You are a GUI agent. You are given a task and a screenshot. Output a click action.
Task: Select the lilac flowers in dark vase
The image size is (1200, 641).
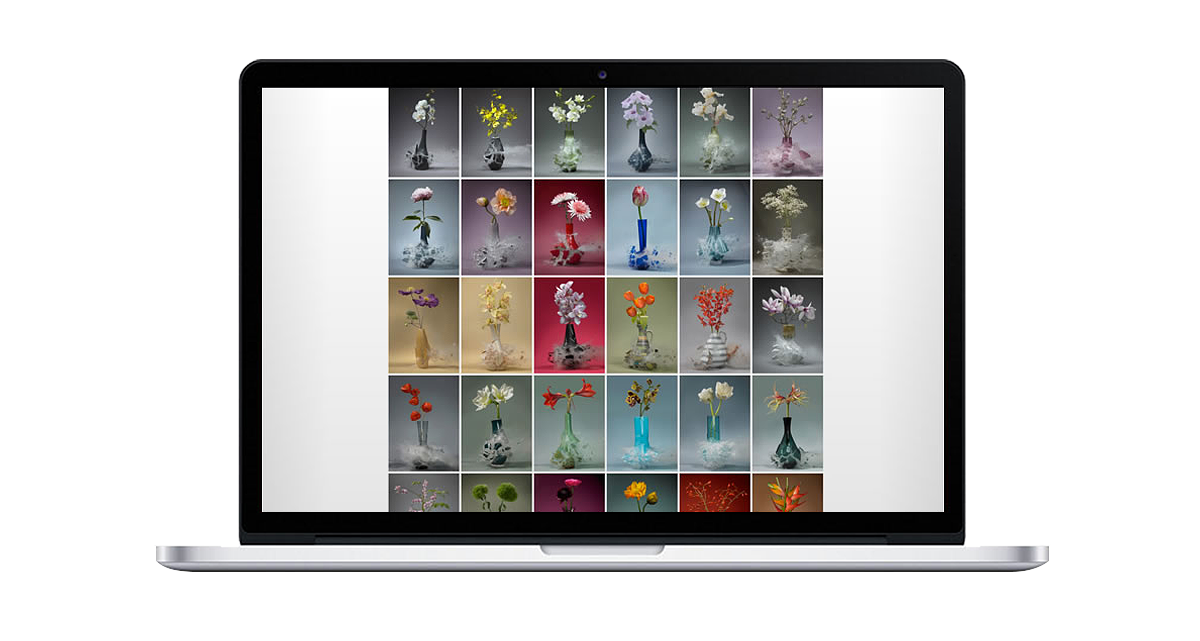pos(641,132)
